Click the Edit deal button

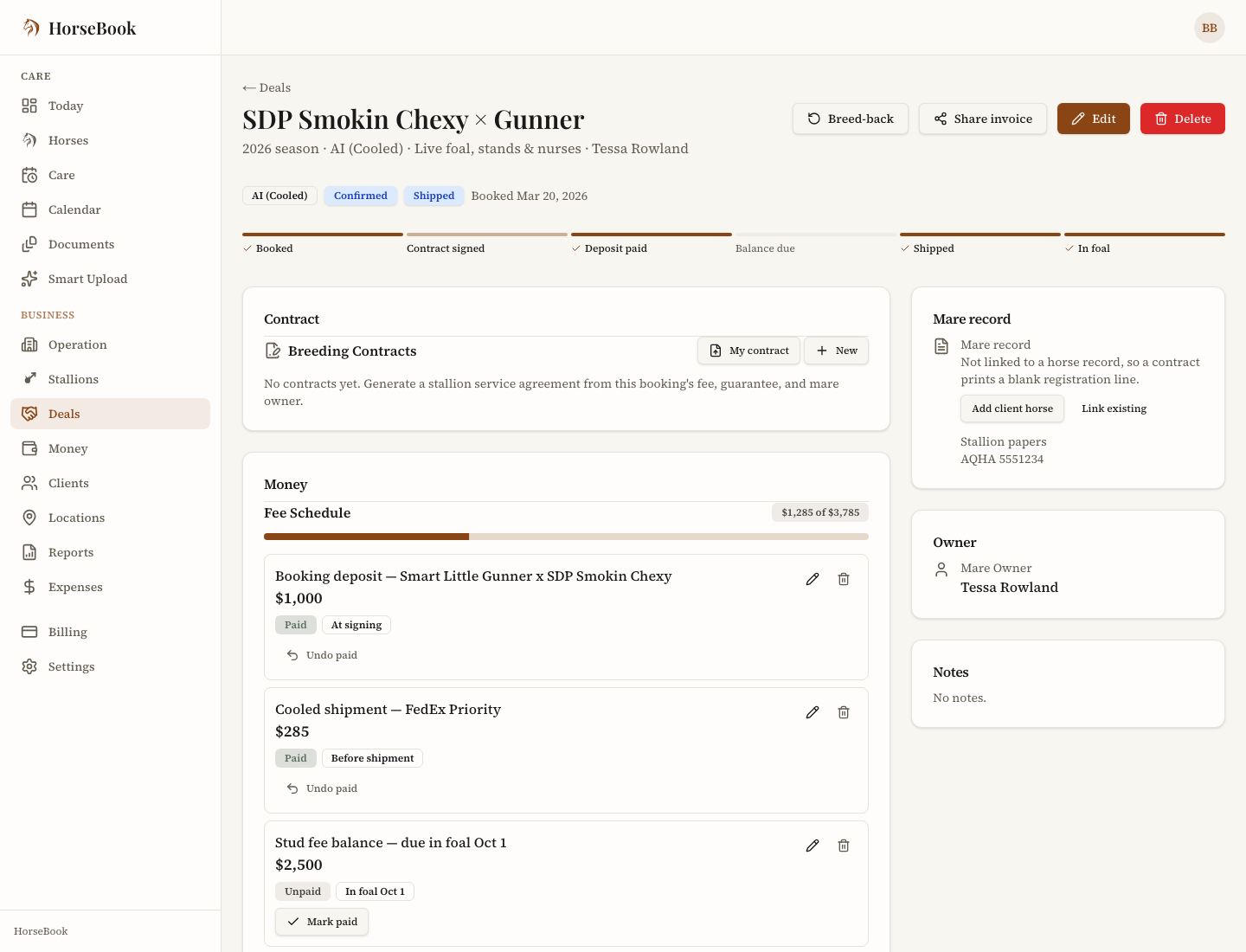click(1094, 119)
